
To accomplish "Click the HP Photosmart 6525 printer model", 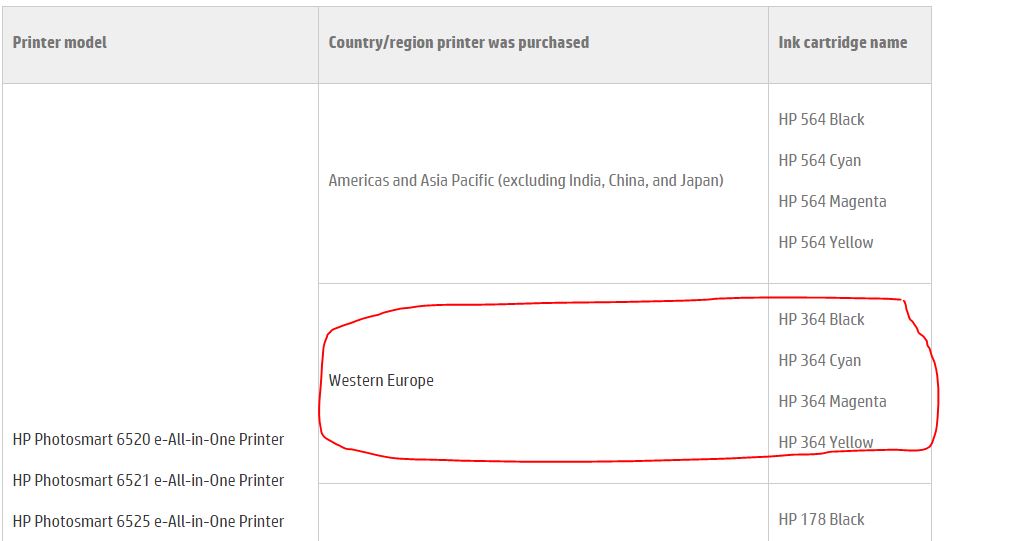I will pyautogui.click(x=148, y=521).
